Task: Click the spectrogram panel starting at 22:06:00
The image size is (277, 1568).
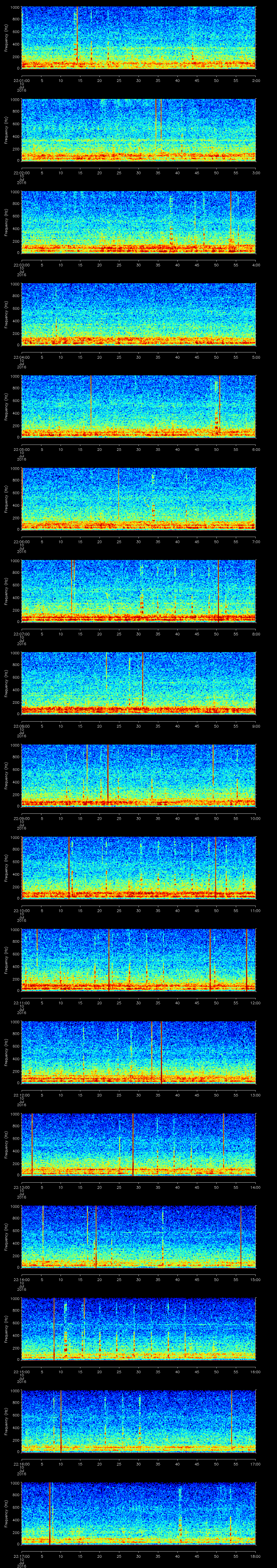Action: pyautogui.click(x=138, y=499)
